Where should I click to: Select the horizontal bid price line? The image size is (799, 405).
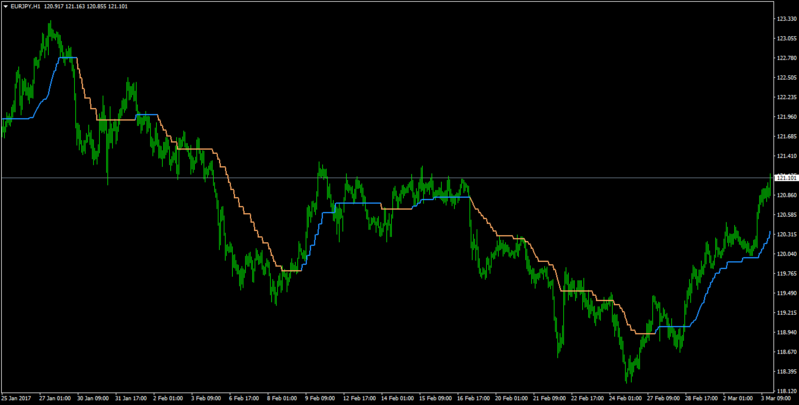387,178
